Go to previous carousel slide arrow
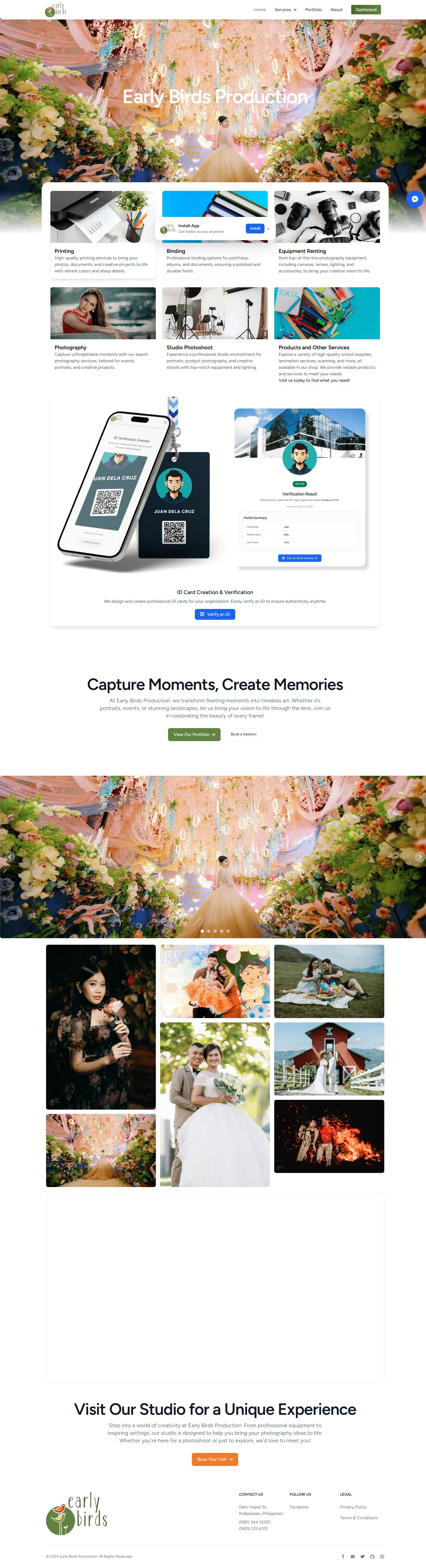Screen dimensions: 426x1568 point(9,856)
